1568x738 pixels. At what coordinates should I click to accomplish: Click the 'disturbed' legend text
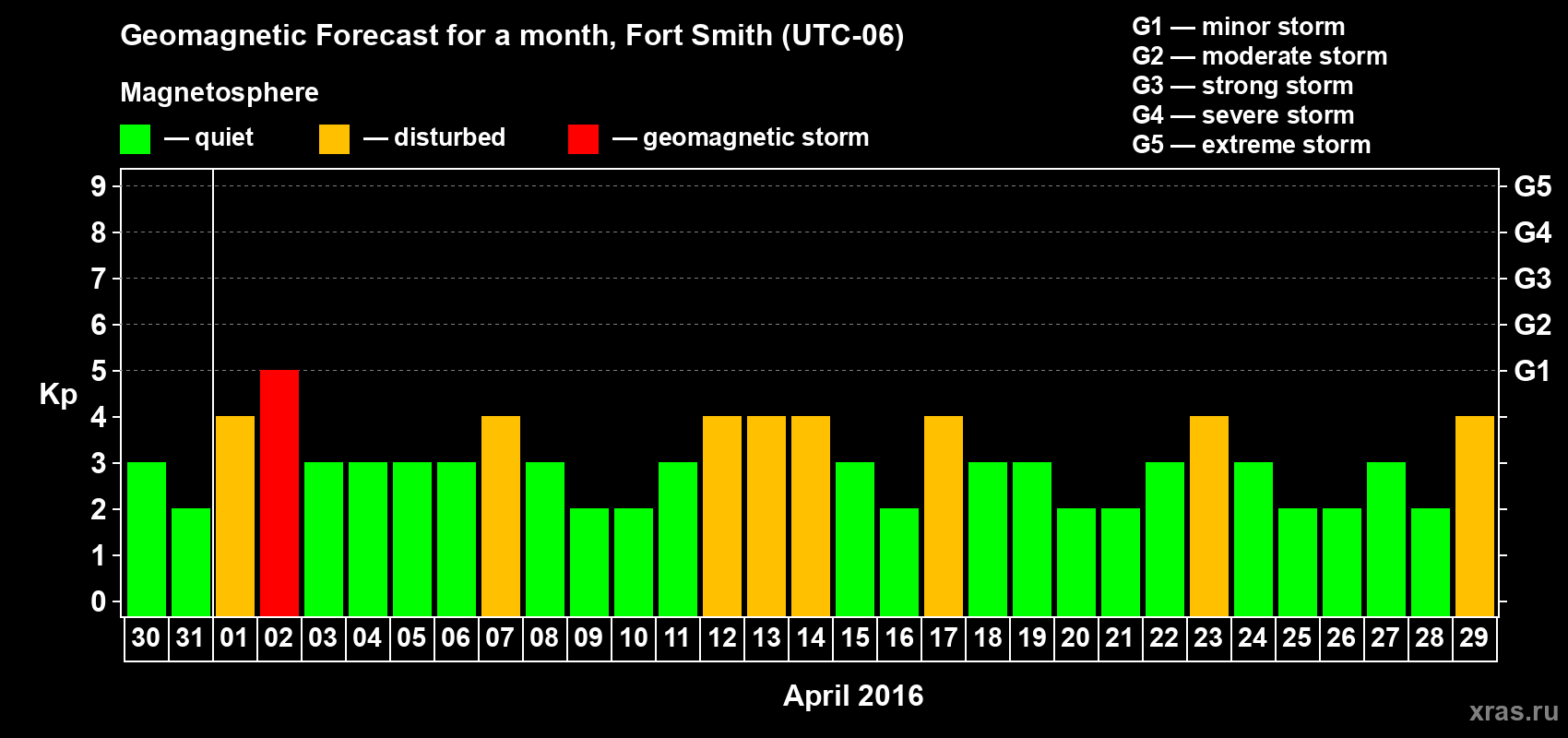449,137
